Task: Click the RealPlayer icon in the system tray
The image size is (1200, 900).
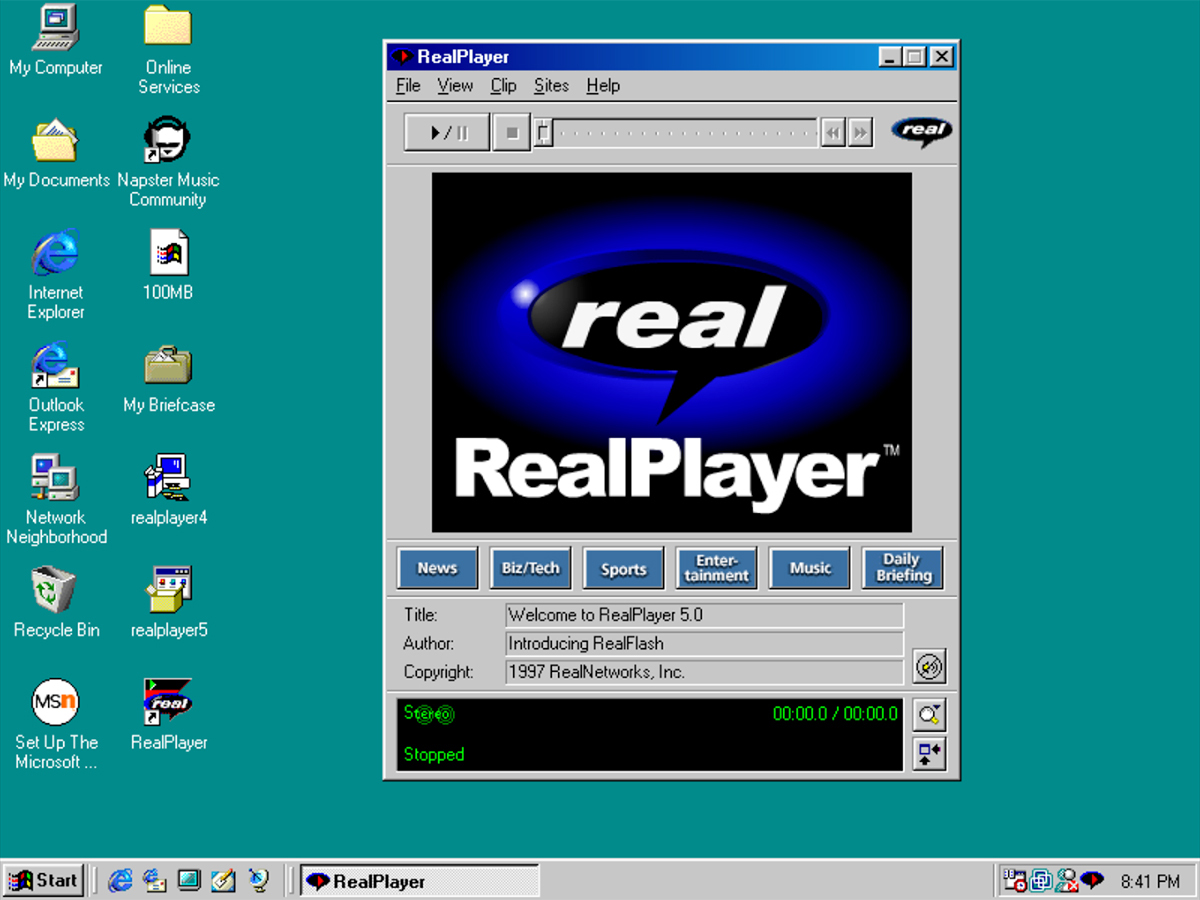Action: point(1092,881)
